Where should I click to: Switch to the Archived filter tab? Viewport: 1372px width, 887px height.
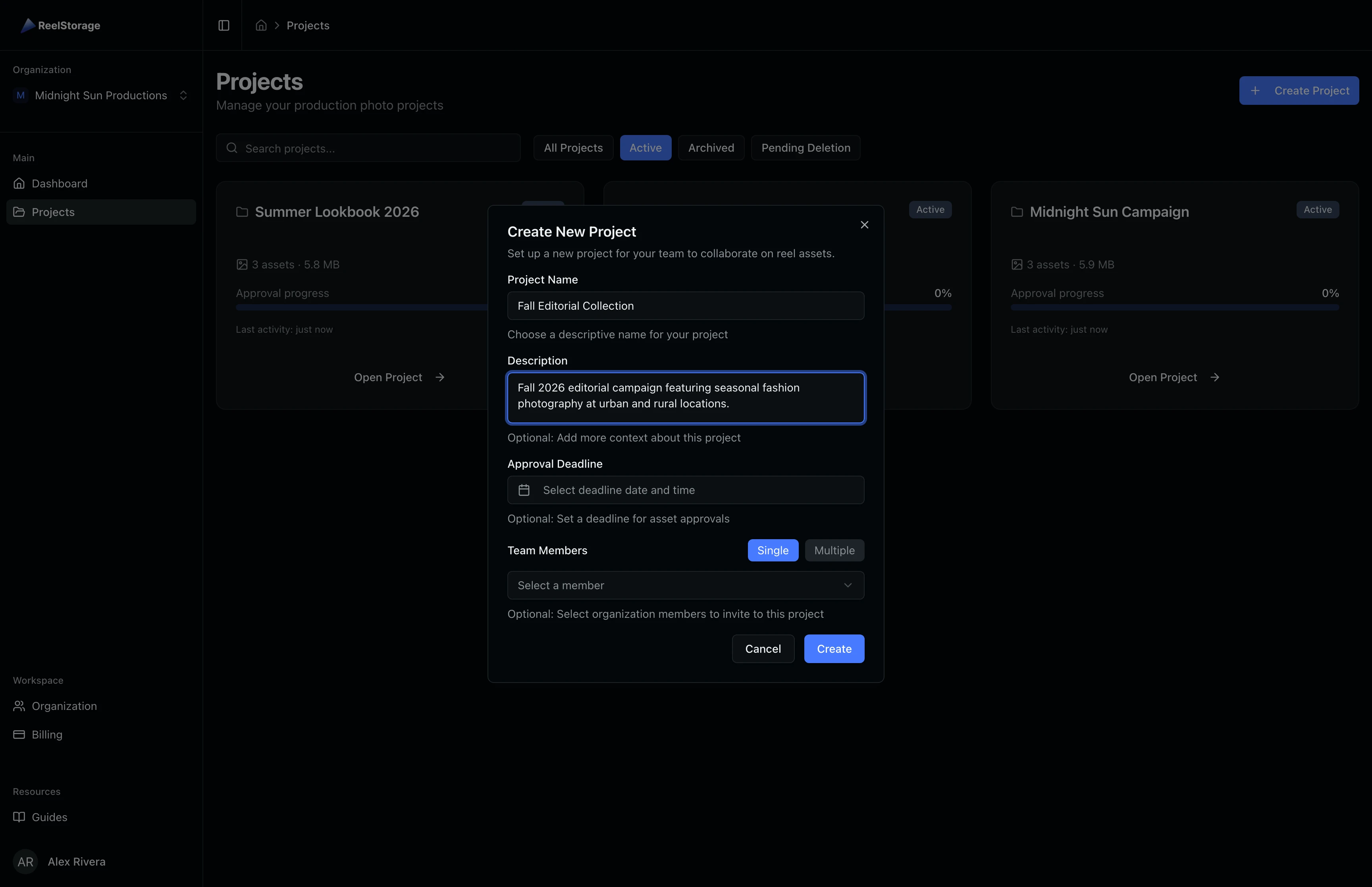pyautogui.click(x=711, y=147)
